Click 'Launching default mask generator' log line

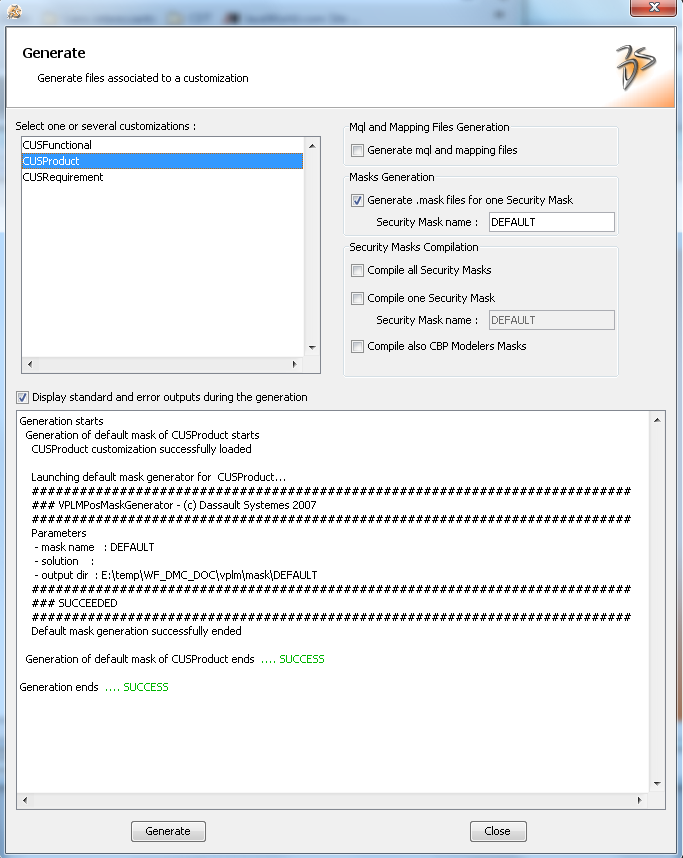pos(158,477)
